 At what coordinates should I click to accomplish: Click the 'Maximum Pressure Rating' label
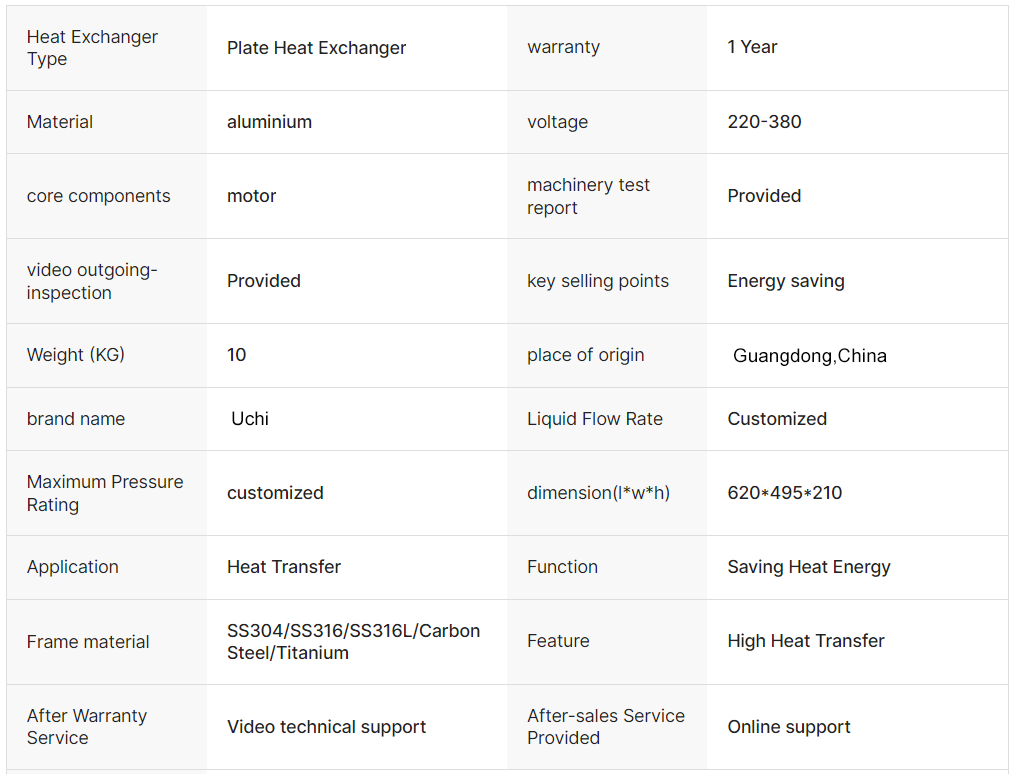[105, 493]
